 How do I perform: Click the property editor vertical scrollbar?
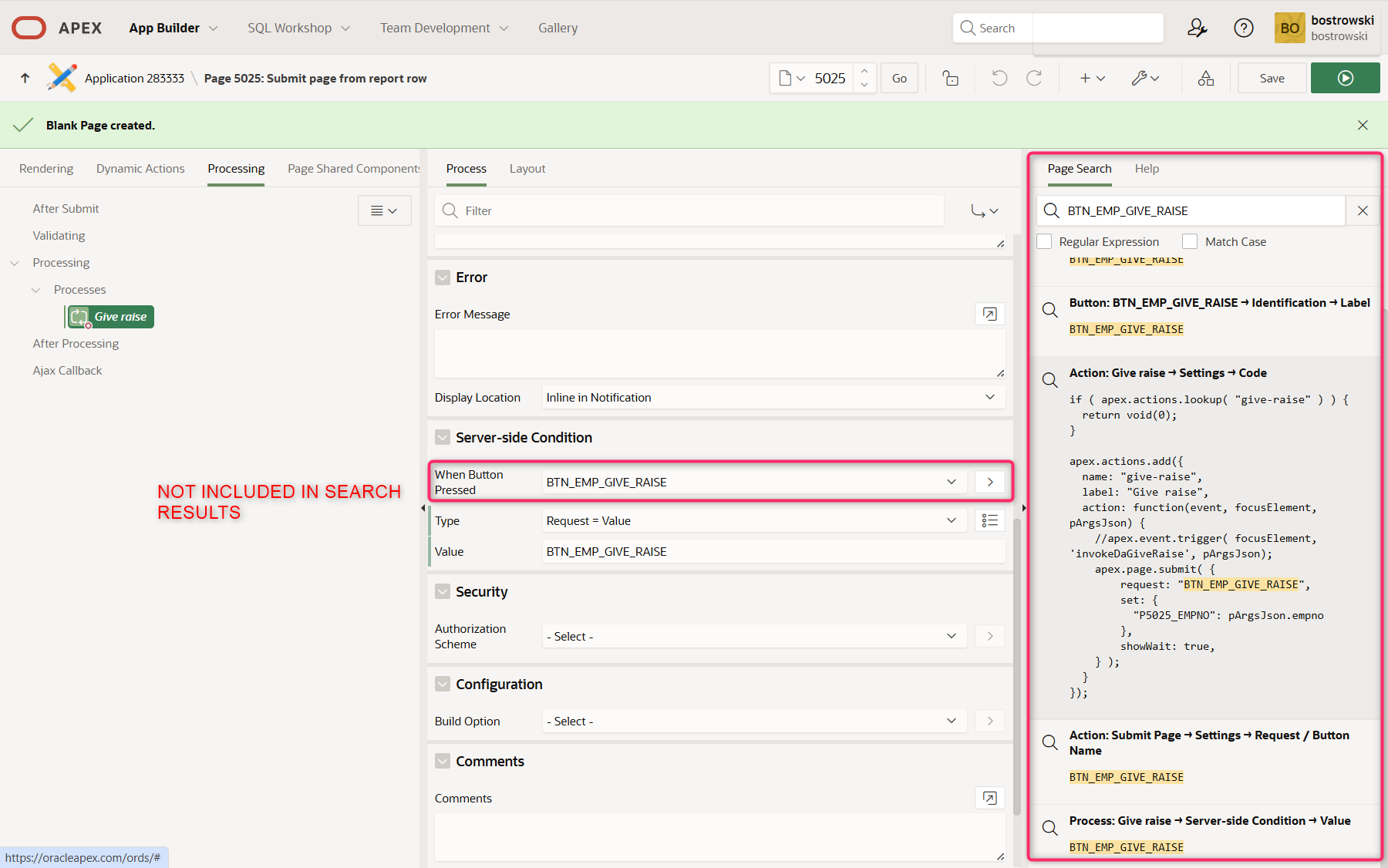[x=1017, y=663]
